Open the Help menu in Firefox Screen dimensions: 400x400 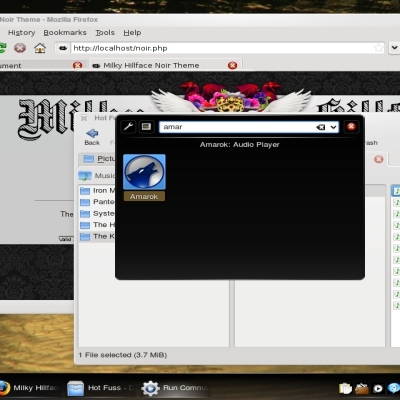tap(132, 33)
